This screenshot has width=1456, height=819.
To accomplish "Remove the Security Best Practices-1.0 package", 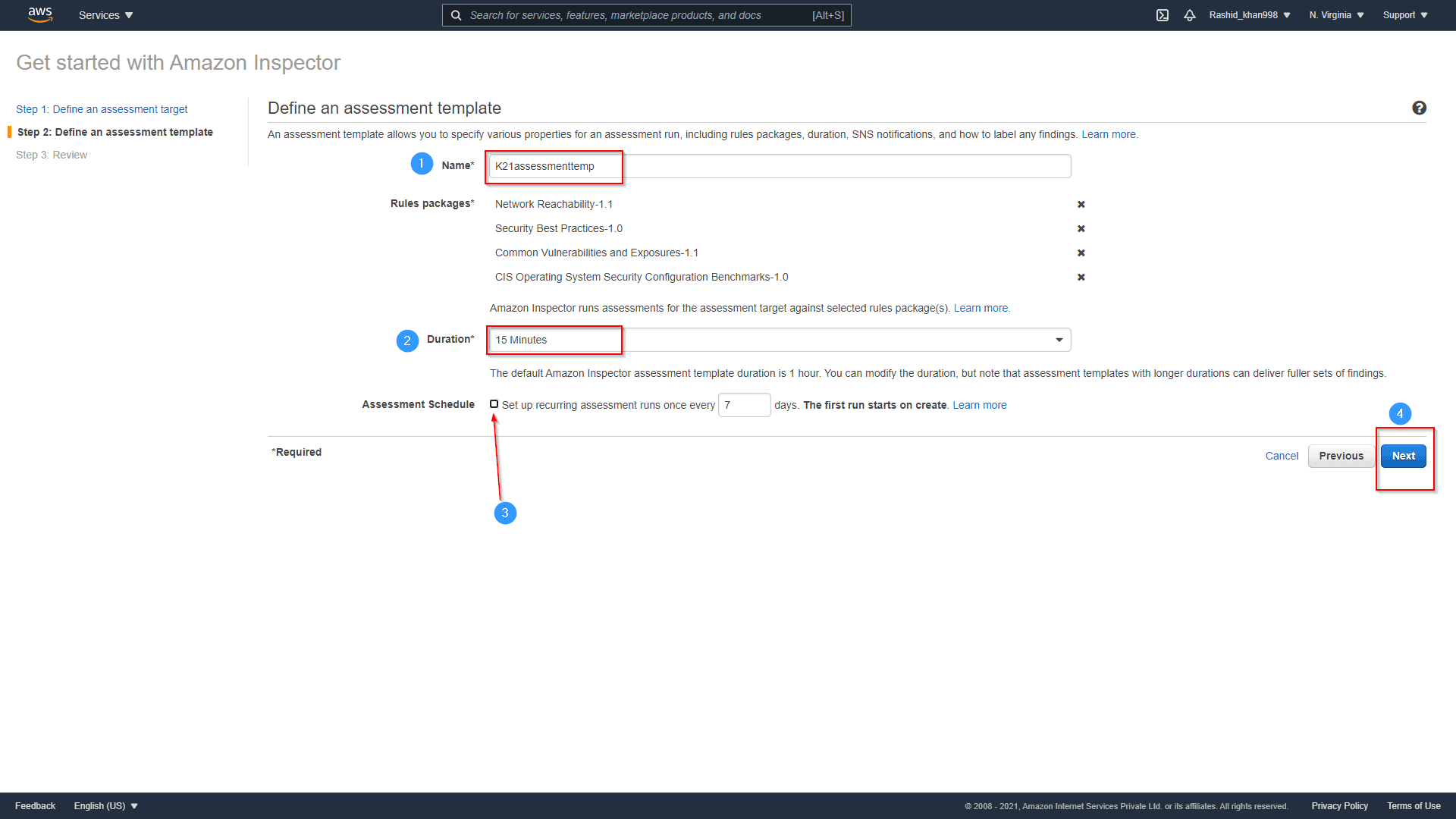I will [x=1081, y=228].
